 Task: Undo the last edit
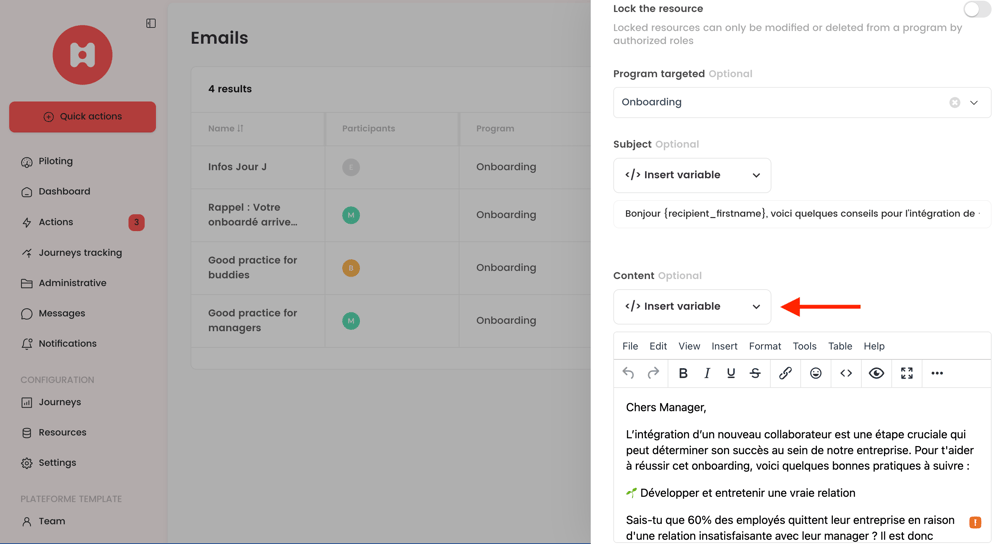point(628,373)
